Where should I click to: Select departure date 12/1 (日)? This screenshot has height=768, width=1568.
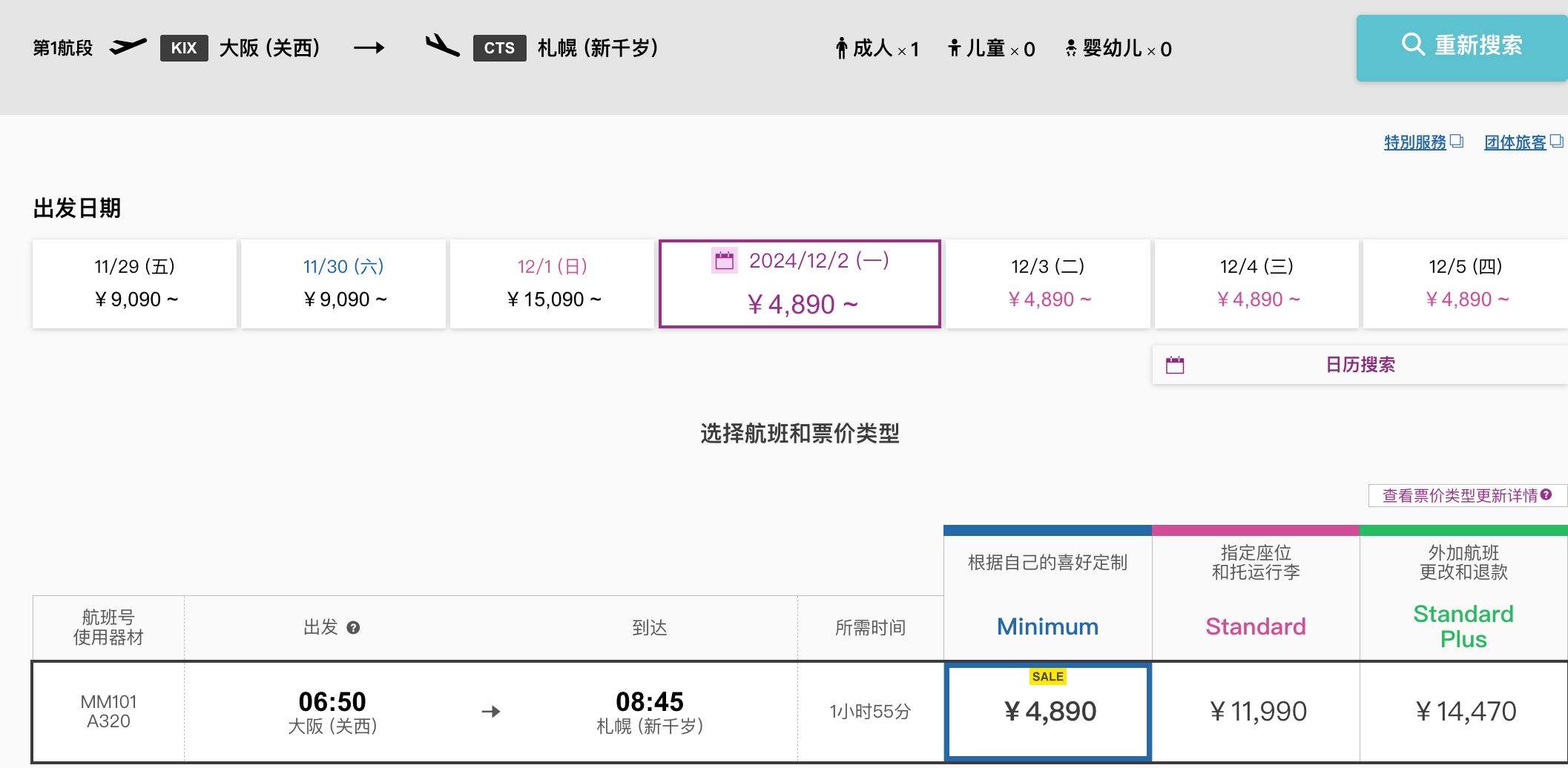[553, 283]
